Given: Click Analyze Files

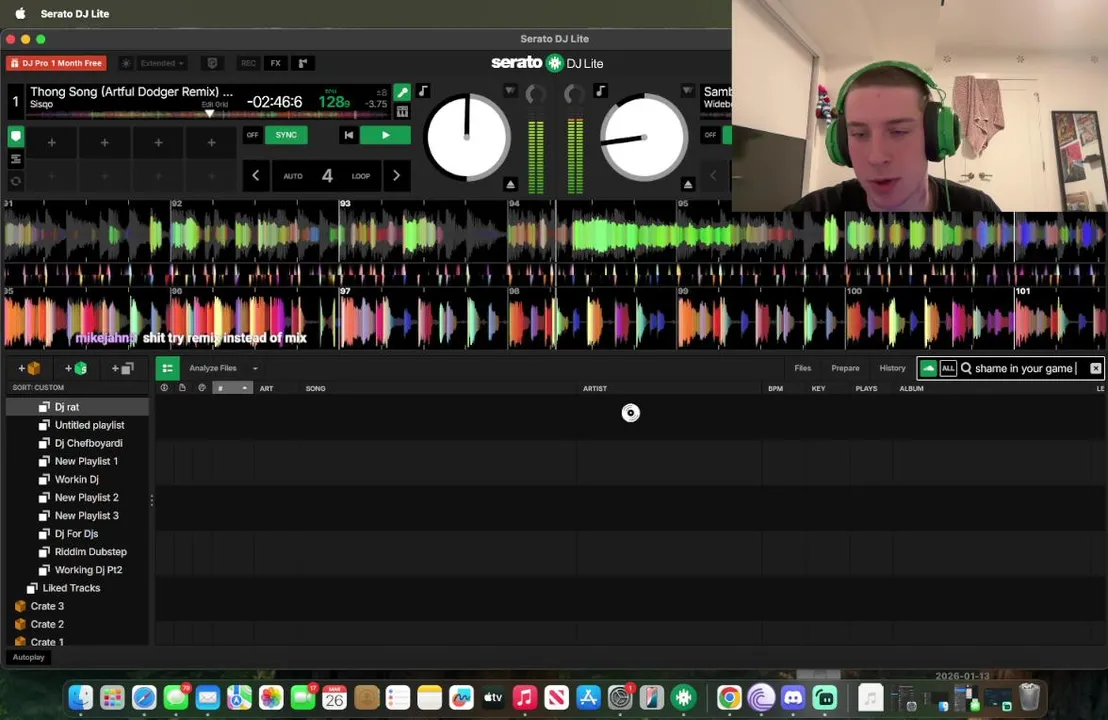Looking at the screenshot, I should pyautogui.click(x=213, y=368).
